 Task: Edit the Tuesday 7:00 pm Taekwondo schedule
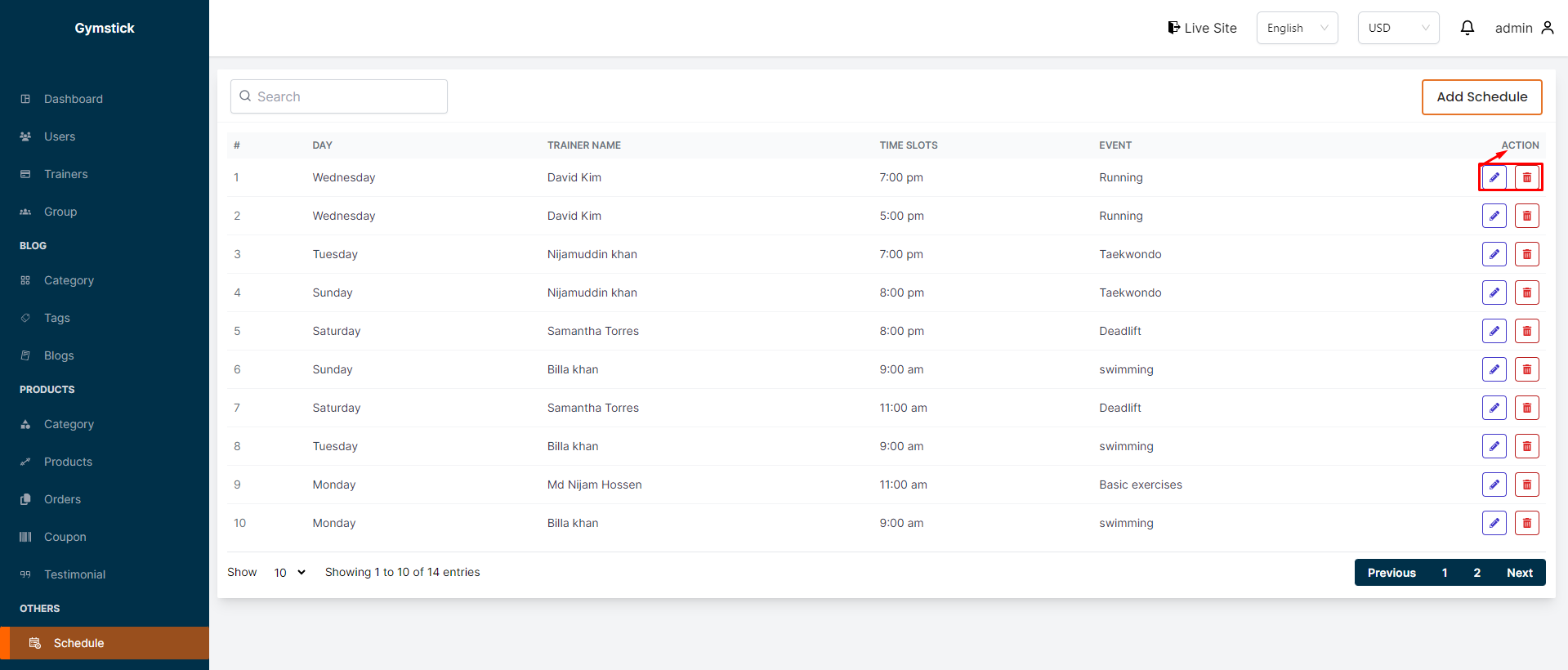[1494, 254]
